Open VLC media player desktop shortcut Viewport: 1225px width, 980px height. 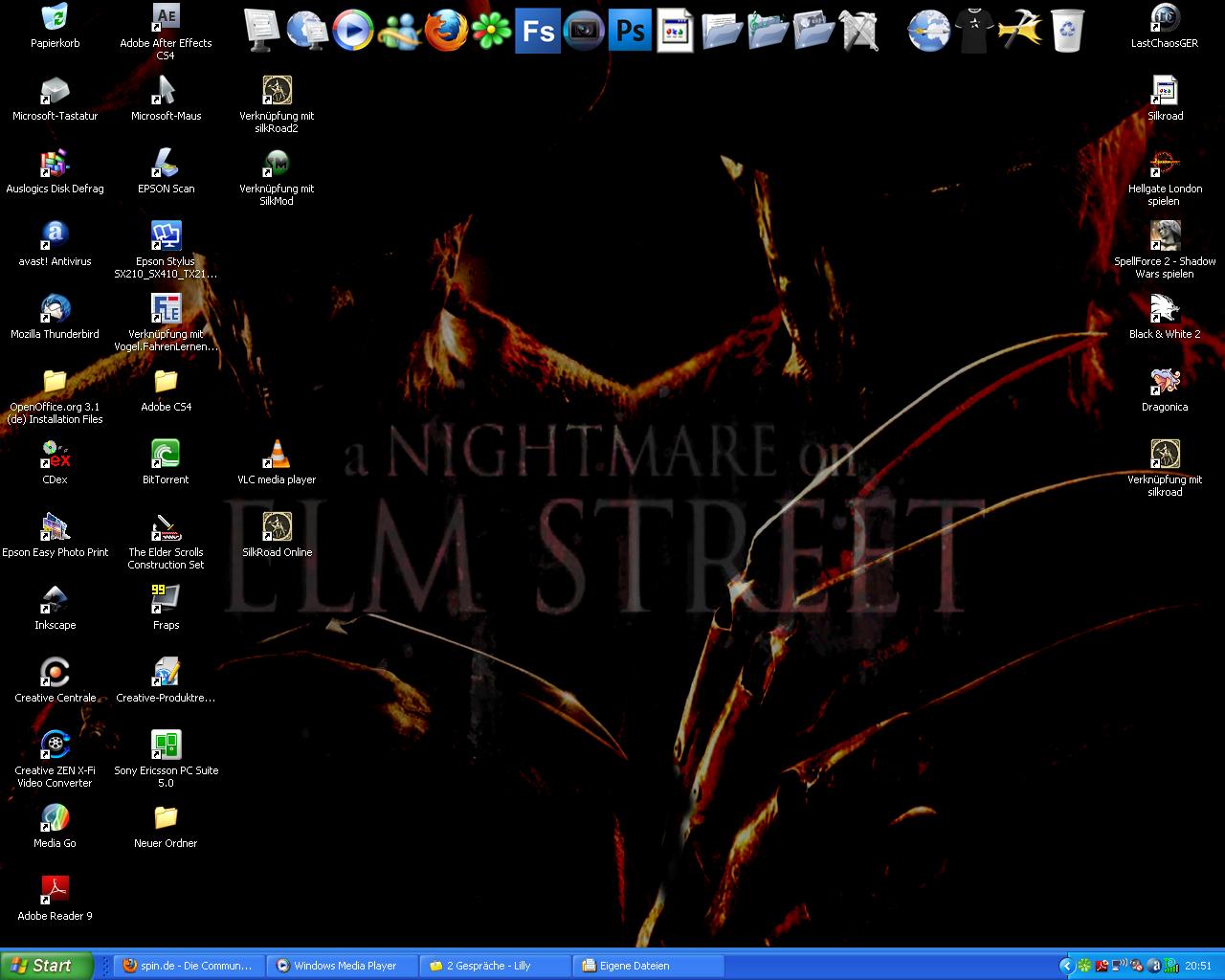[277, 456]
